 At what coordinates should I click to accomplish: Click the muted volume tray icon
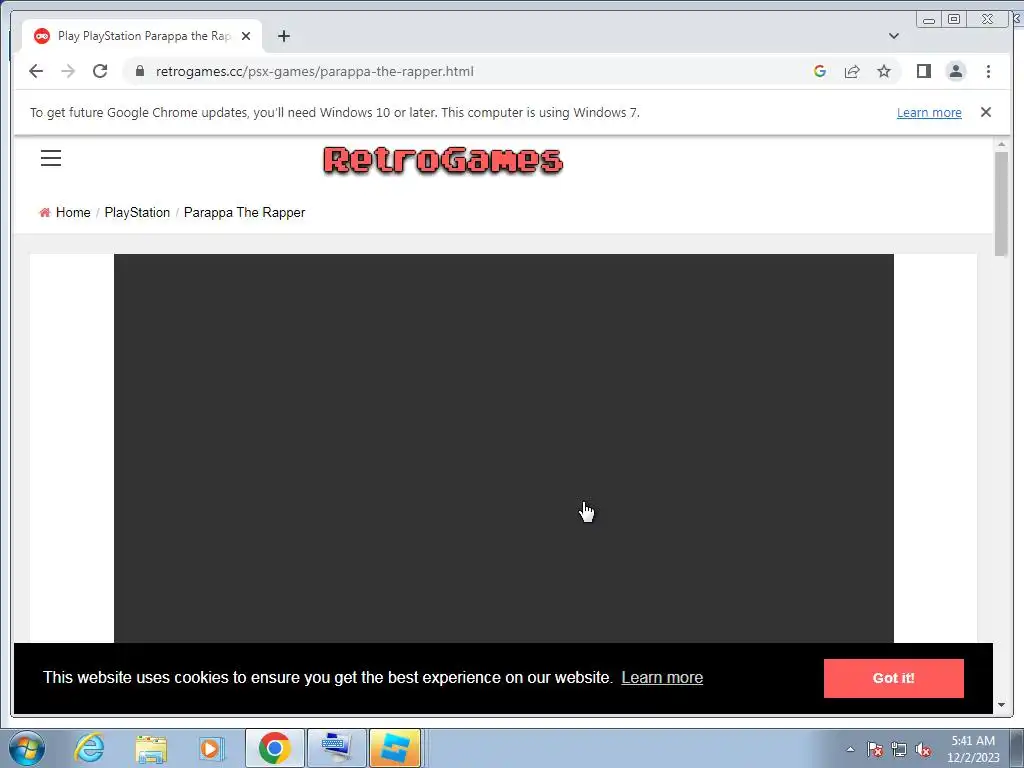923,749
